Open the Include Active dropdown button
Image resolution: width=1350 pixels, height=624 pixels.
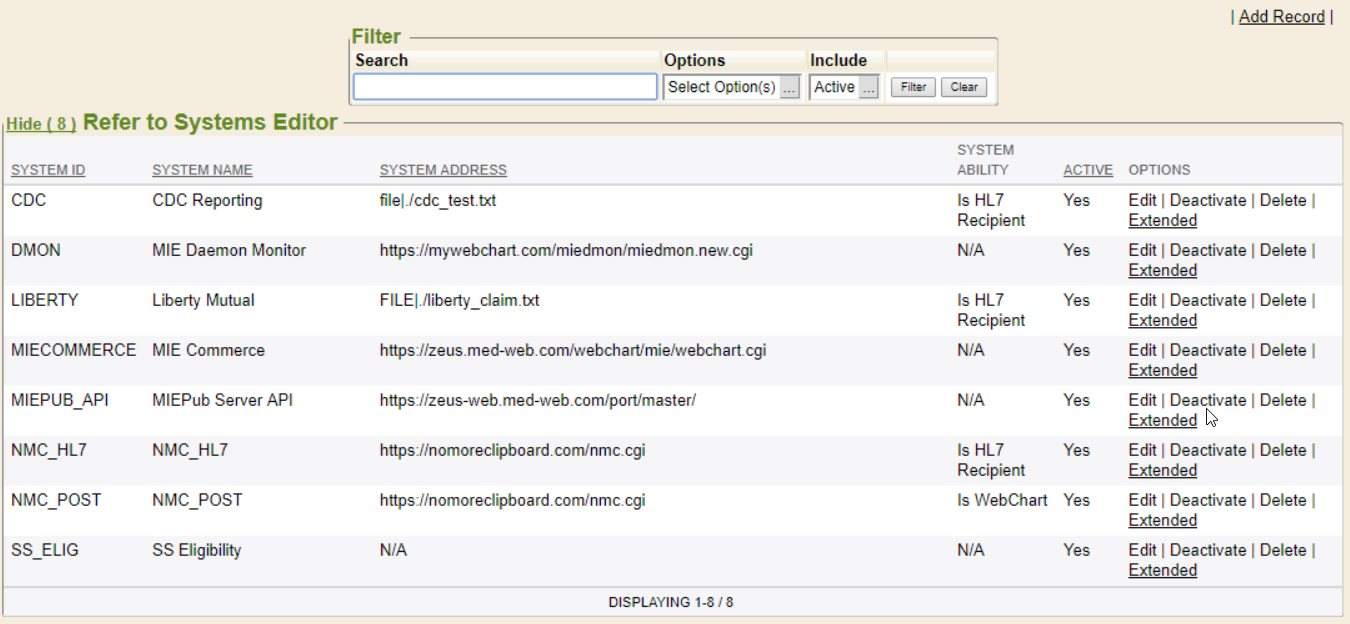pos(869,88)
